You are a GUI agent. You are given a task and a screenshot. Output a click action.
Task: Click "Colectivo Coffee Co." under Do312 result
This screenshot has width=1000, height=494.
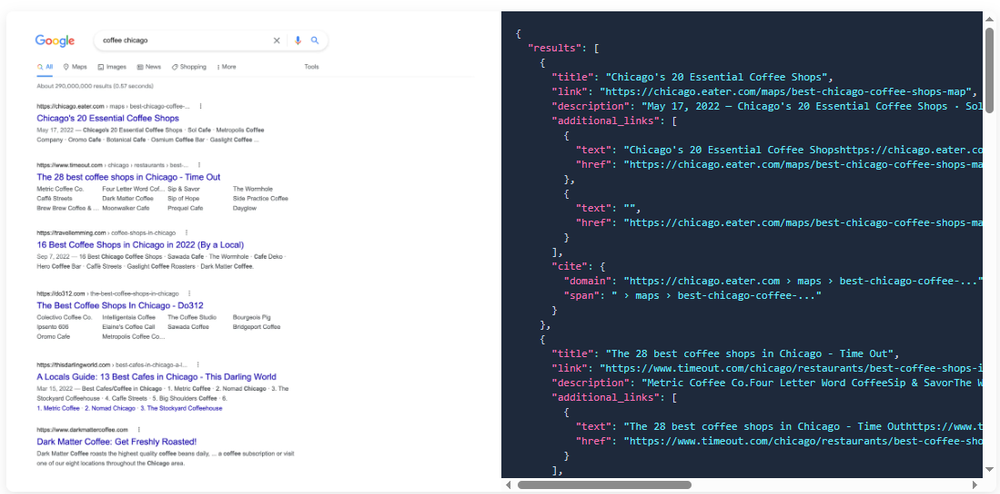pos(65,317)
